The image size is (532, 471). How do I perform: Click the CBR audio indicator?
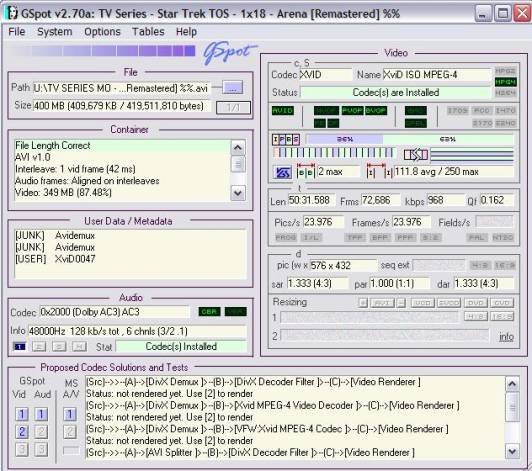209,312
